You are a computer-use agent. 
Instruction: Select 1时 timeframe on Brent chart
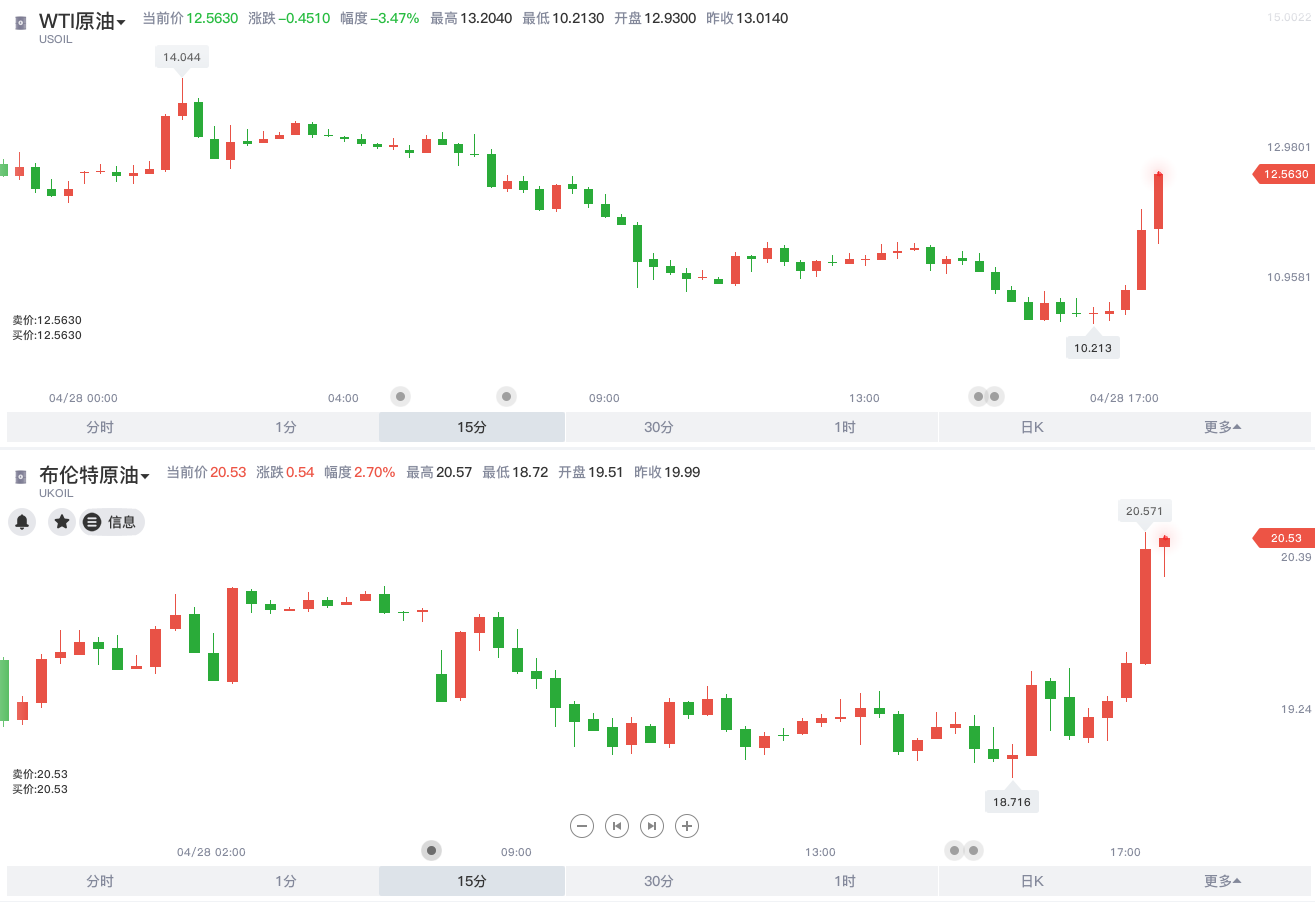[x=843, y=880]
